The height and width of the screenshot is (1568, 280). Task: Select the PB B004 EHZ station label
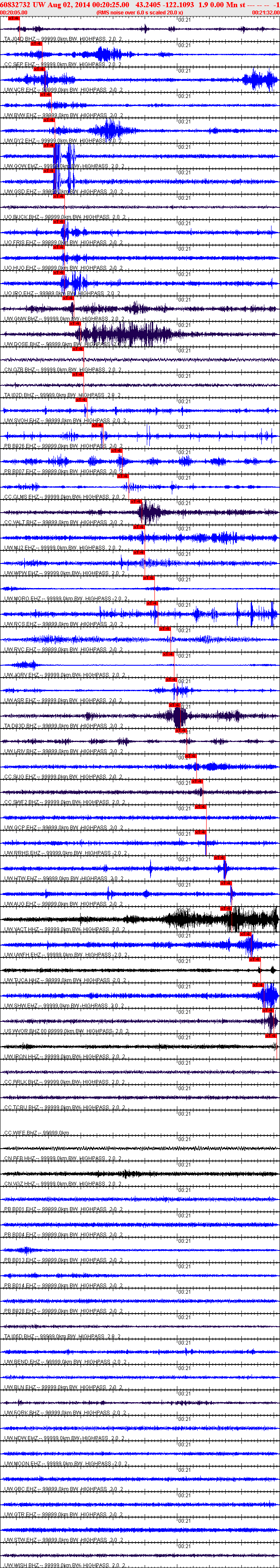click(63, 1235)
